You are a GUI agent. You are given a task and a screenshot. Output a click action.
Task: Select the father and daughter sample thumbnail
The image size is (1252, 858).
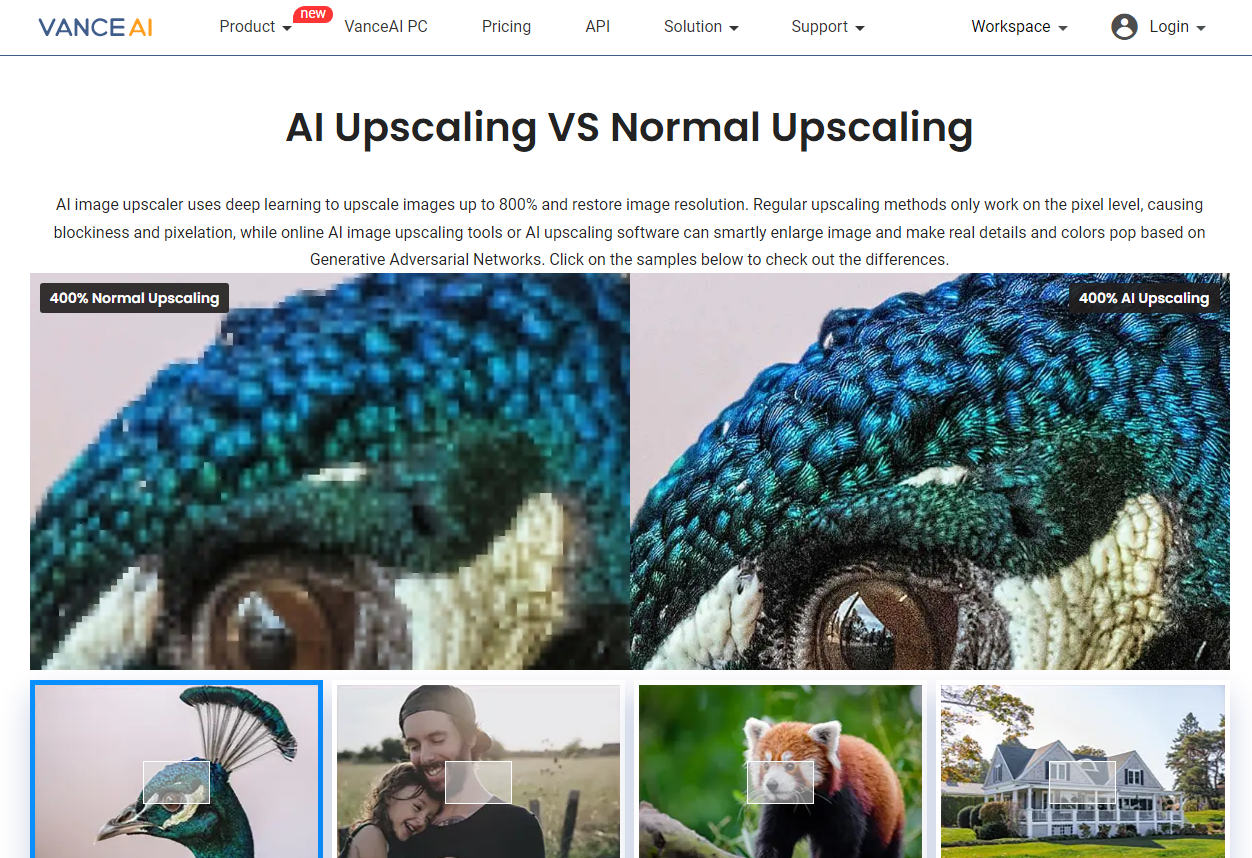pyautogui.click(x=479, y=771)
